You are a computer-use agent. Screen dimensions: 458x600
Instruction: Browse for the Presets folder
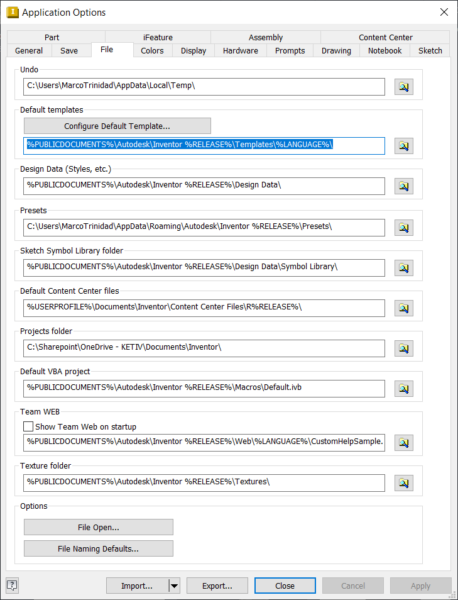click(x=404, y=228)
